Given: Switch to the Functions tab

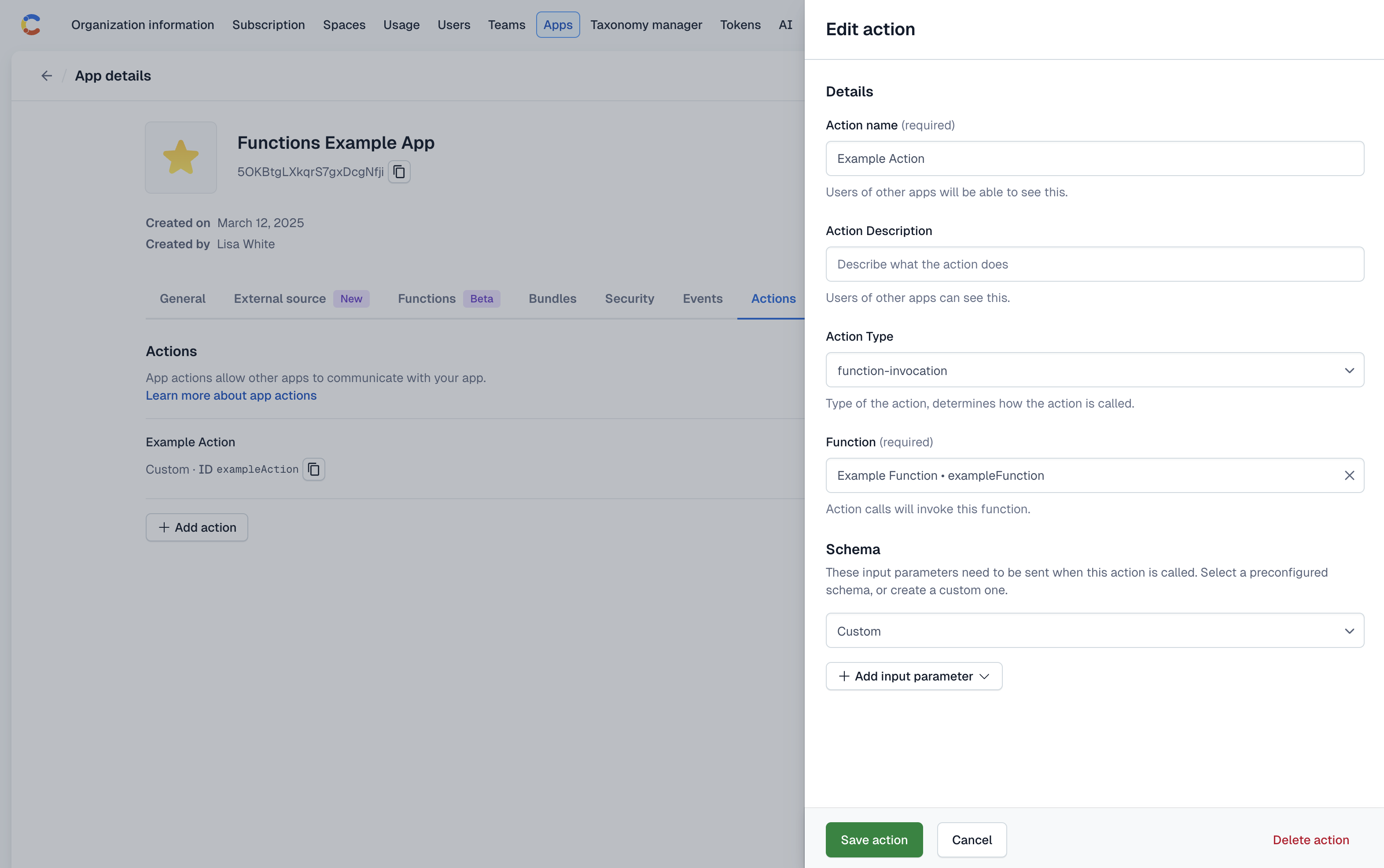Looking at the screenshot, I should click(427, 298).
